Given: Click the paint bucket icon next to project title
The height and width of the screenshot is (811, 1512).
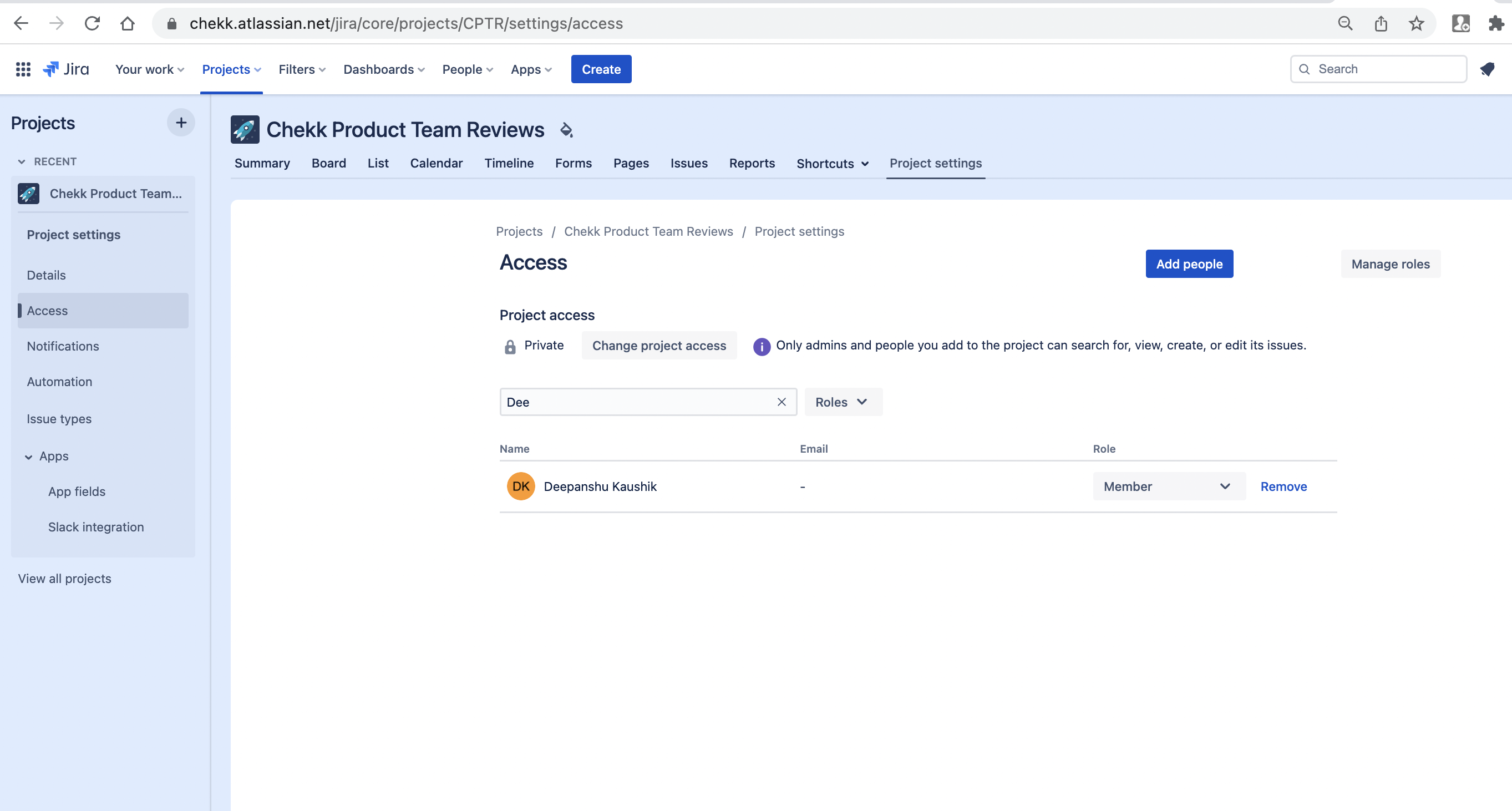Looking at the screenshot, I should tap(566, 130).
